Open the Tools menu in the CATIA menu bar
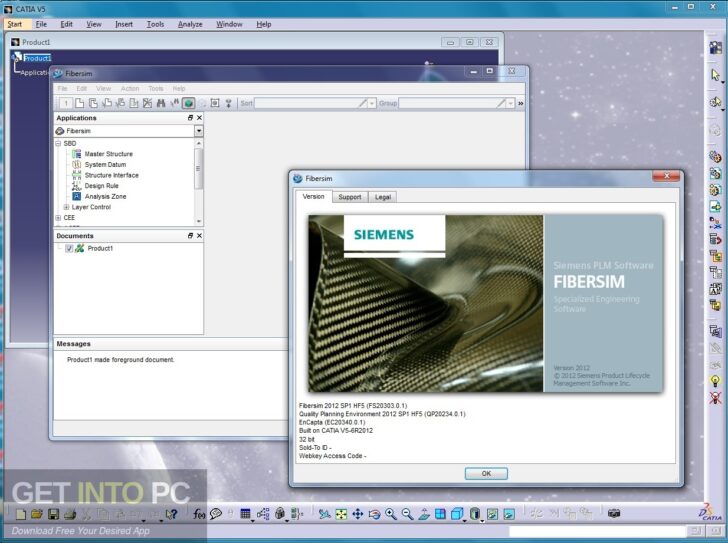Viewport: 728px width, 543px height. (155, 24)
